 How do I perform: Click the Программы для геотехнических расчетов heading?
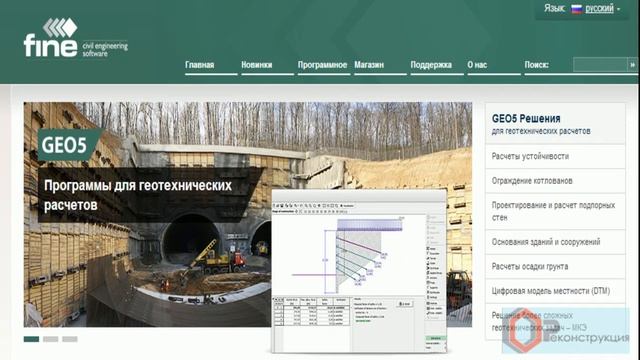point(138,195)
